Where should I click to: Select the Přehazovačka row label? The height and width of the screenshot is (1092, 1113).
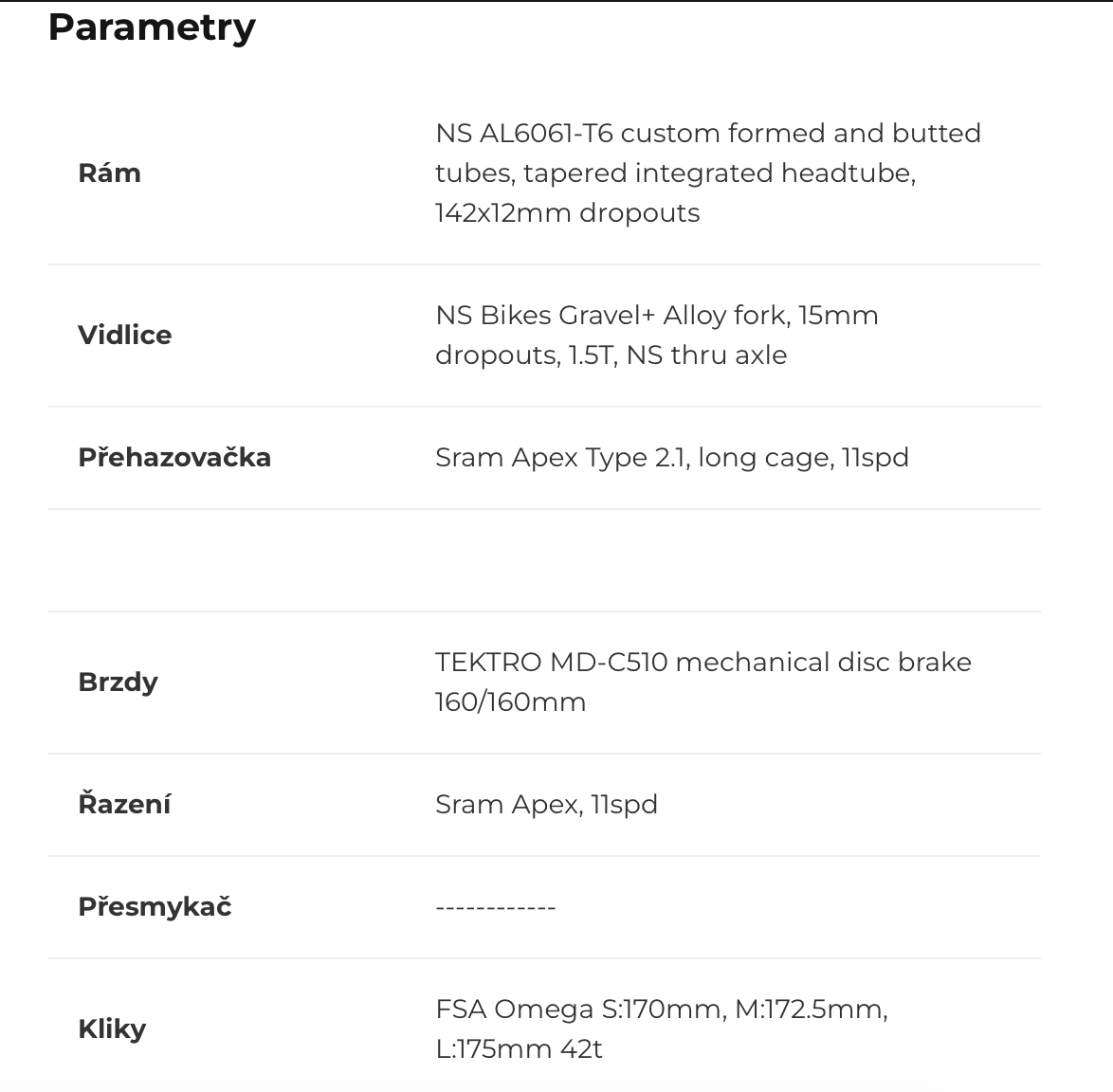174,458
